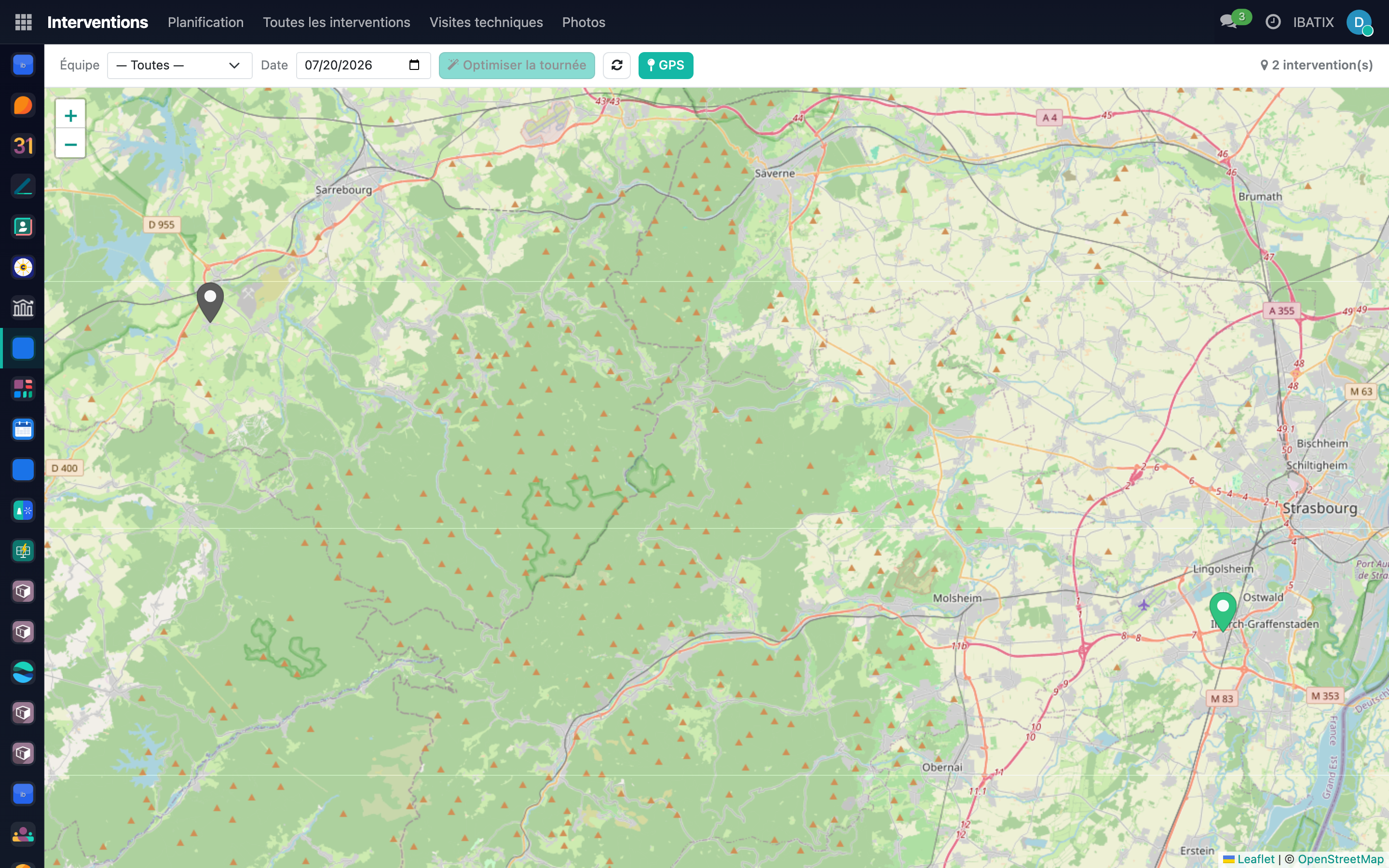Select the green marker at Illkirch-Graffenstaden
The image size is (1389, 868).
coord(1223,611)
